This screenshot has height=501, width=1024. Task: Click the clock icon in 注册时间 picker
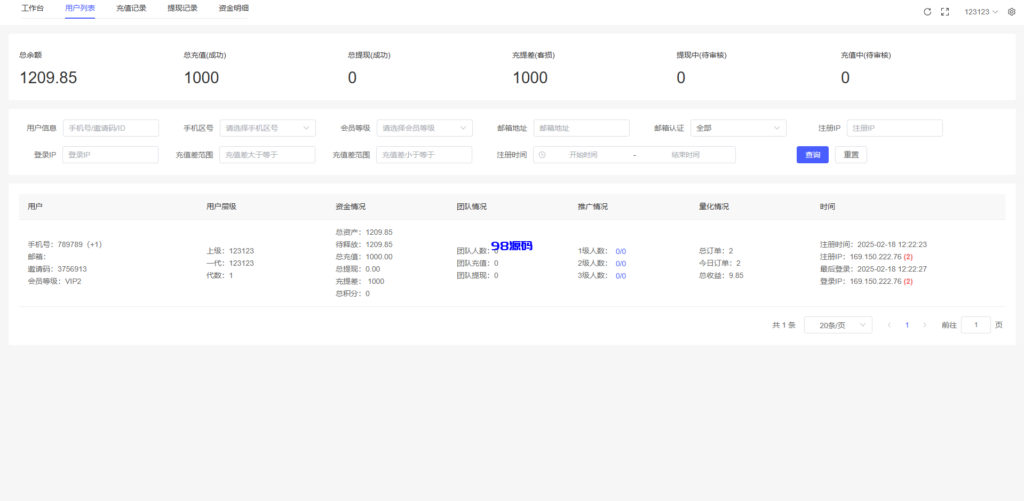[542, 155]
